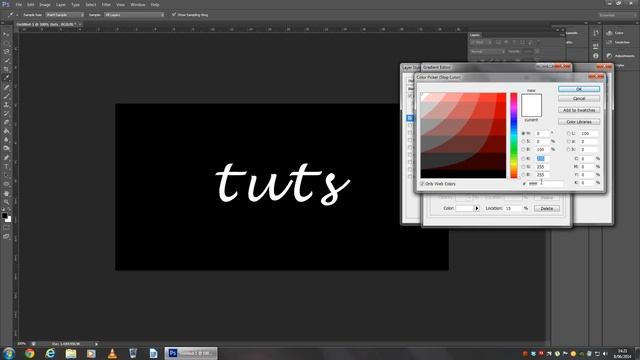Image resolution: width=640 pixels, height=360 pixels.
Task: Click Add to Swatches button
Action: pyautogui.click(x=579, y=110)
